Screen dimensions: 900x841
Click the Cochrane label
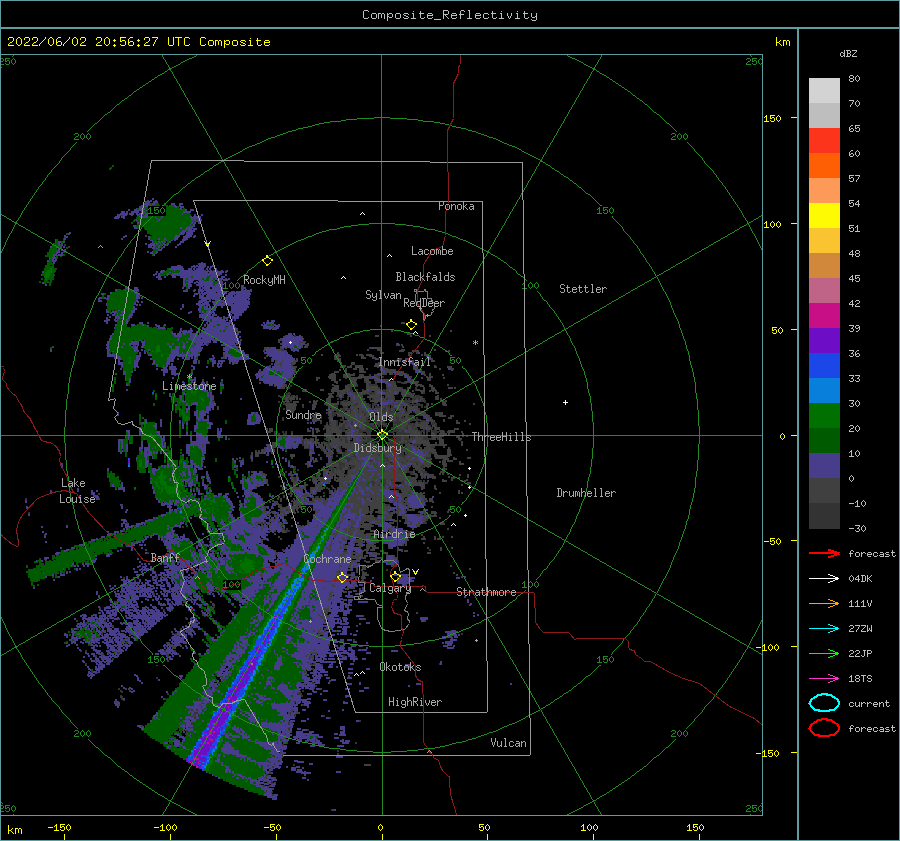pos(327,559)
